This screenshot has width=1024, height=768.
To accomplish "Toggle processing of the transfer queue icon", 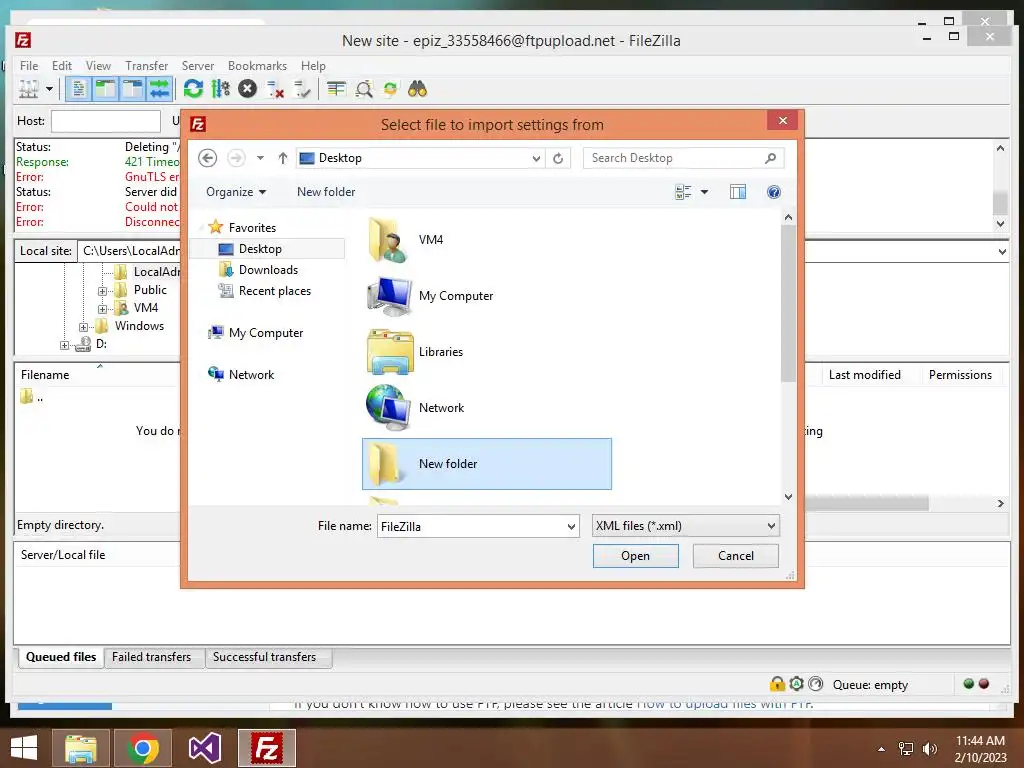I will point(221,89).
